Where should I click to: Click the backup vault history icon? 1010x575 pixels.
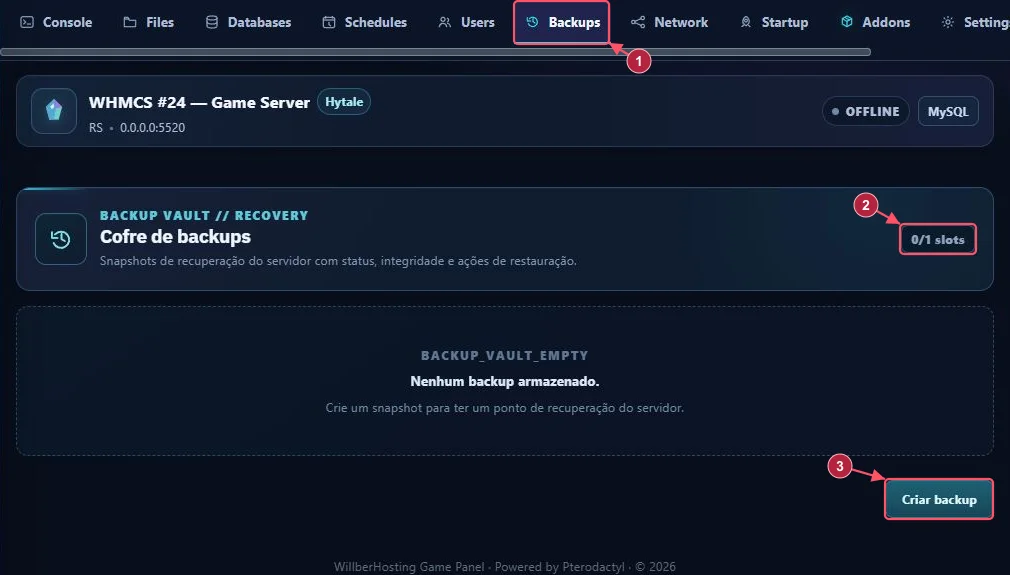(61, 240)
